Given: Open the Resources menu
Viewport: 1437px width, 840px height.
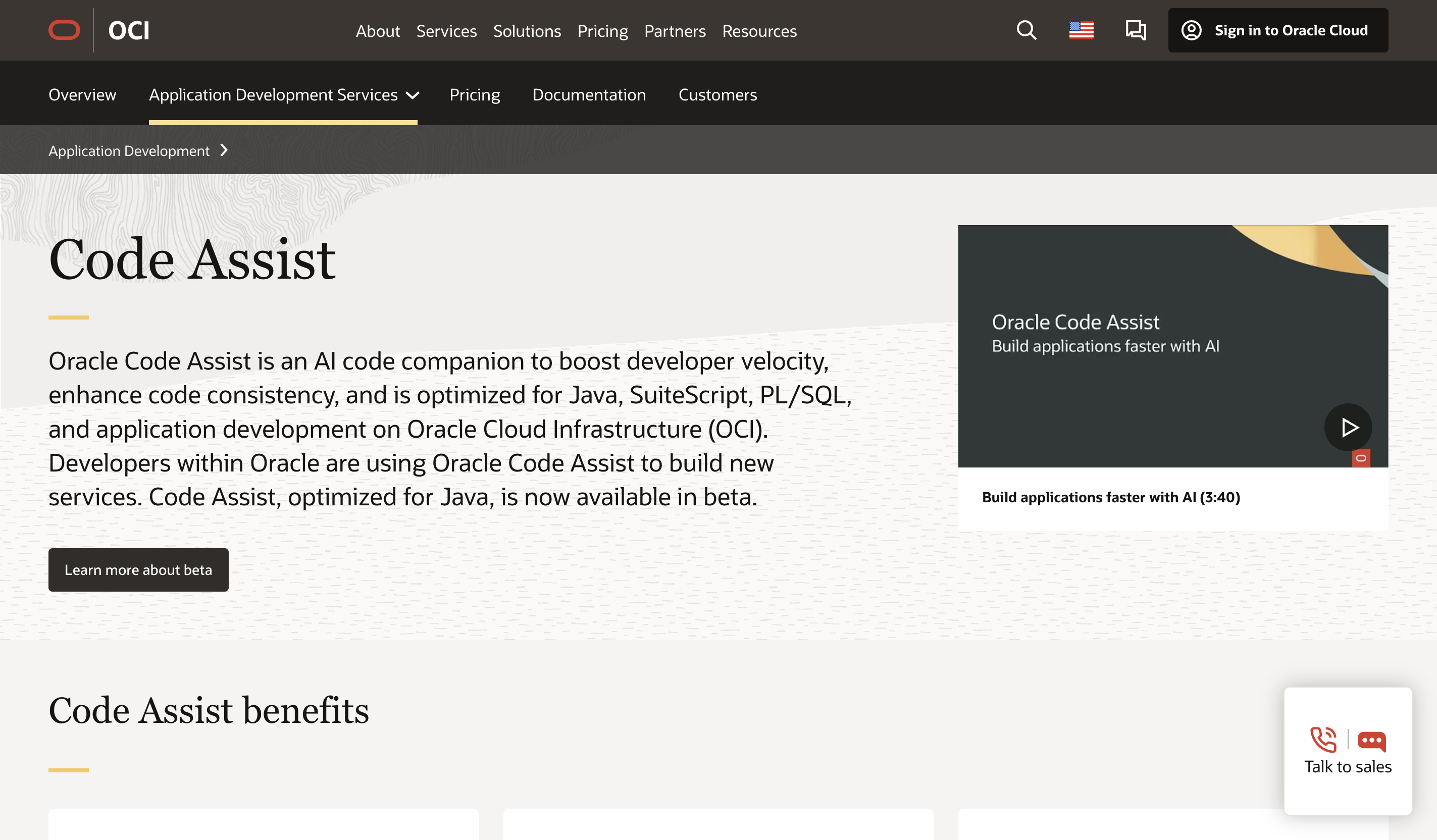Looking at the screenshot, I should (x=759, y=31).
